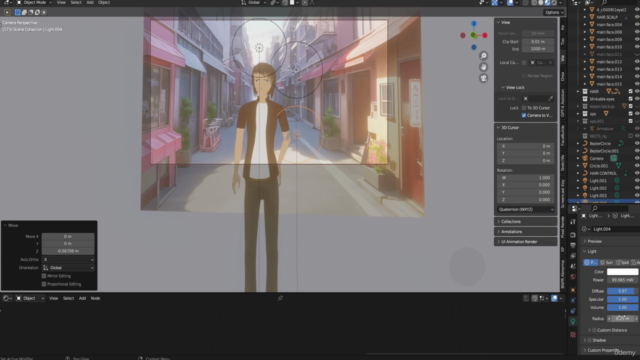Select Point light type button
This screenshot has height=360, width=640.
[591, 262]
